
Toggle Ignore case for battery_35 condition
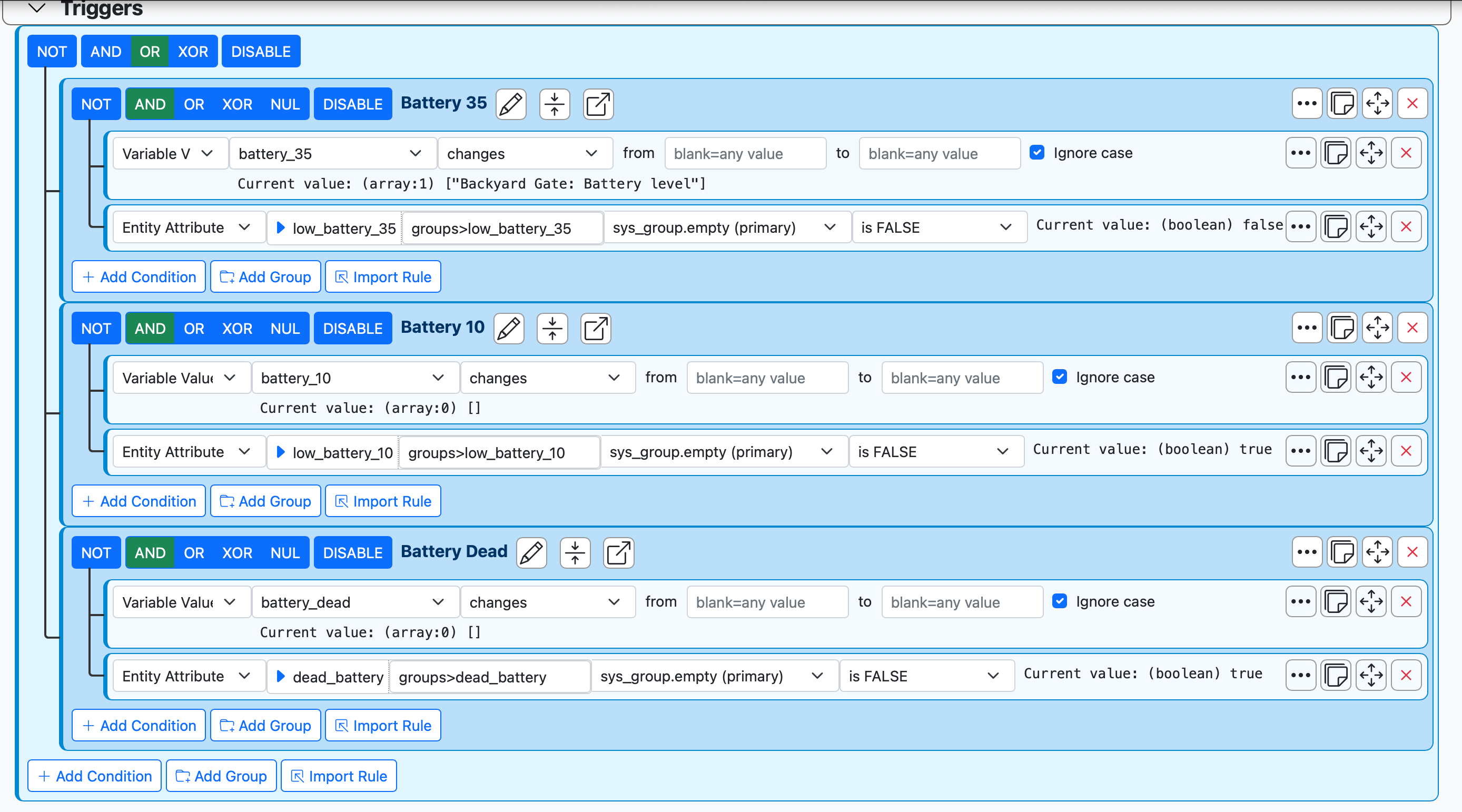tap(1036, 153)
